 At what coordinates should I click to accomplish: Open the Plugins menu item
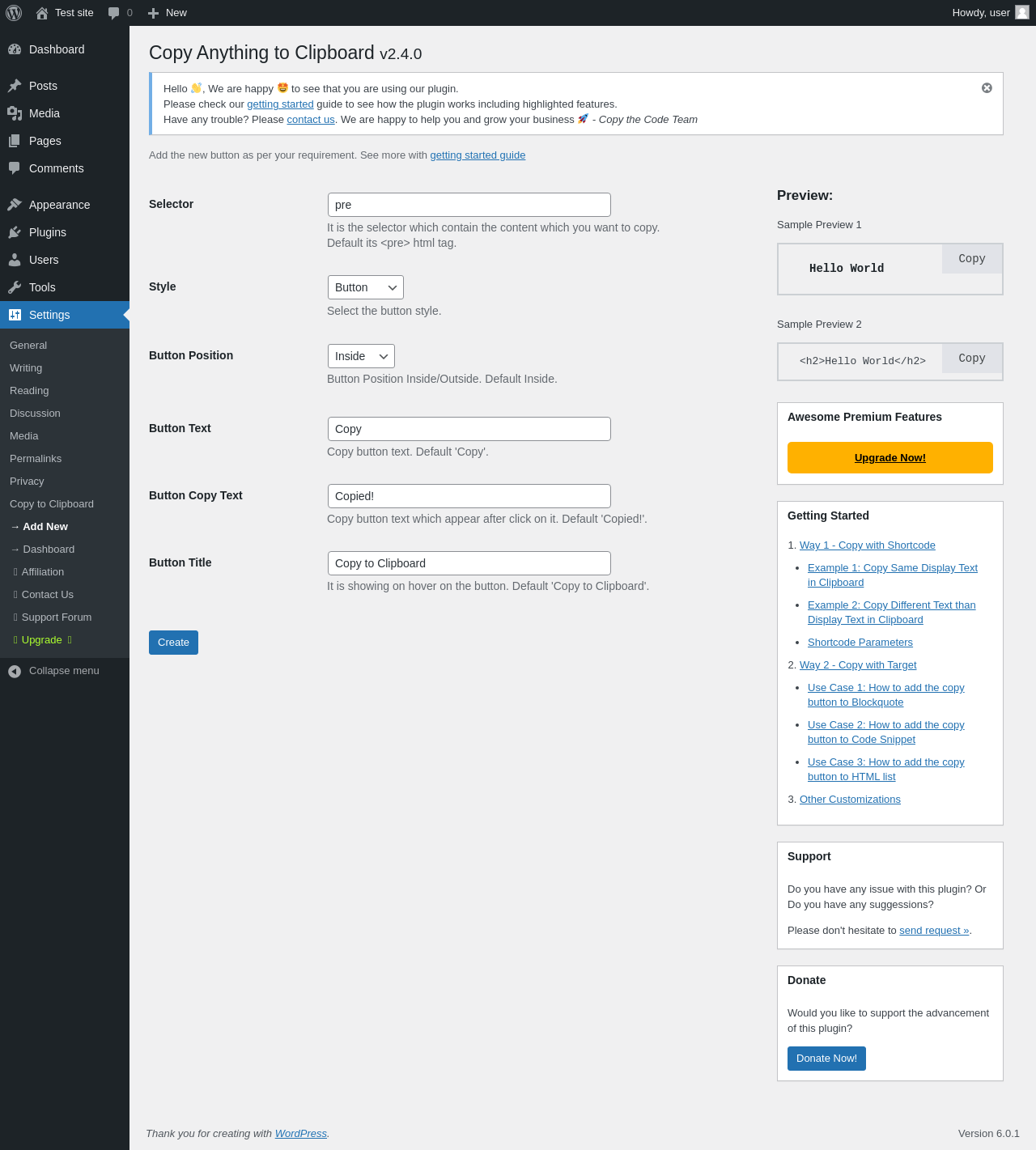(x=65, y=232)
